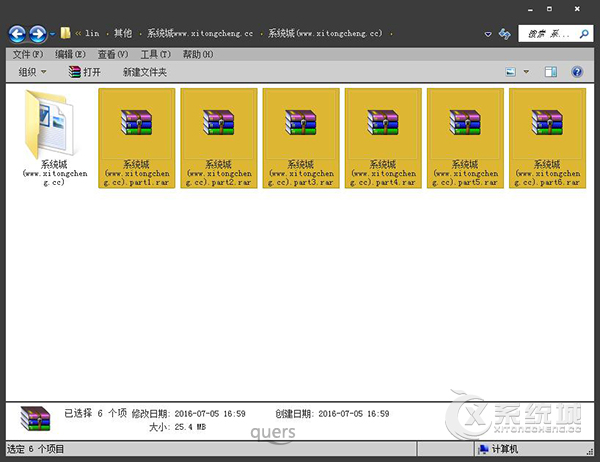Click the Refresh icon beside the address bar
This screenshot has height=462, width=600.
504,34
